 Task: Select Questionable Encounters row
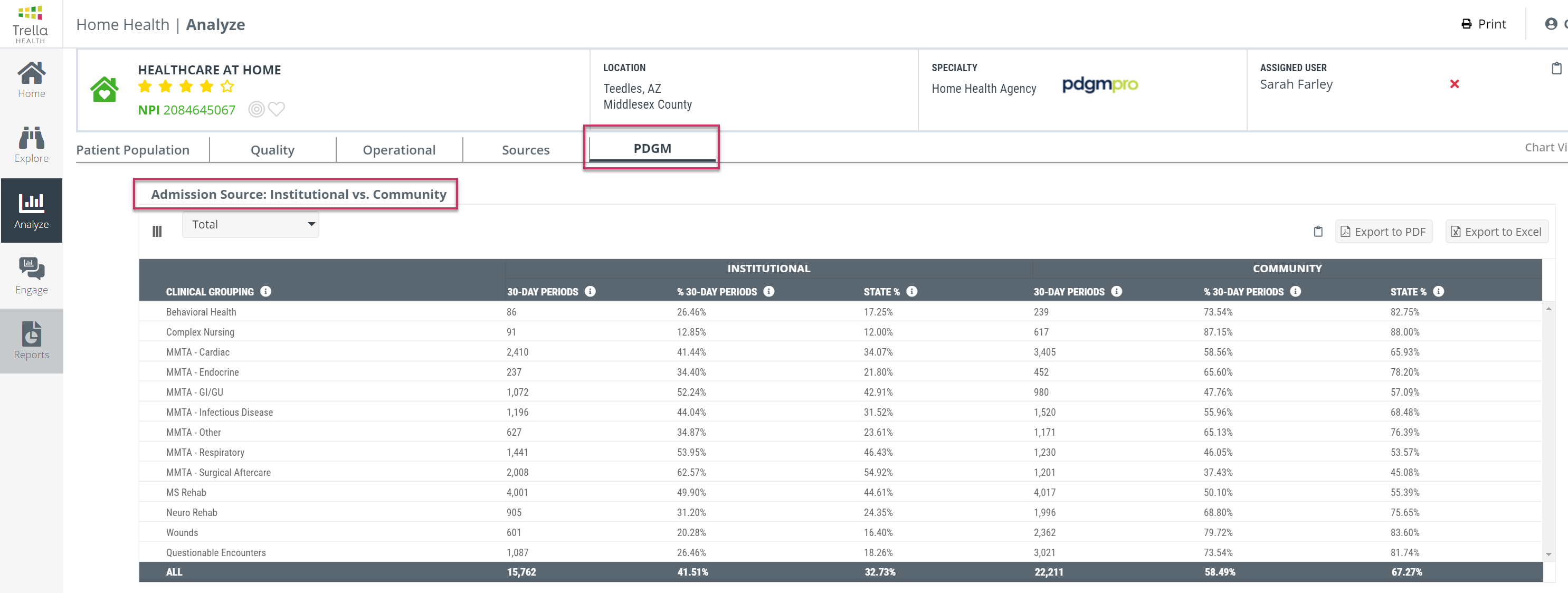point(840,552)
